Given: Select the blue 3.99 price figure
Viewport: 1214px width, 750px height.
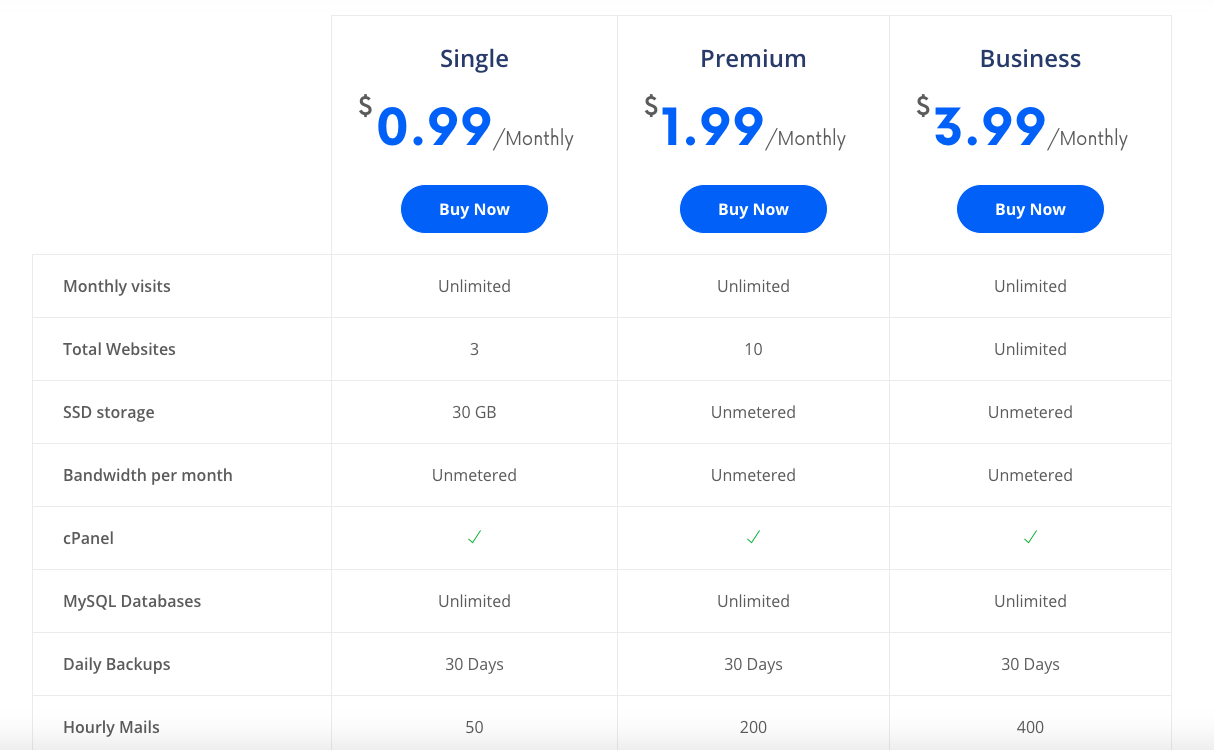Looking at the screenshot, I should coord(990,127).
